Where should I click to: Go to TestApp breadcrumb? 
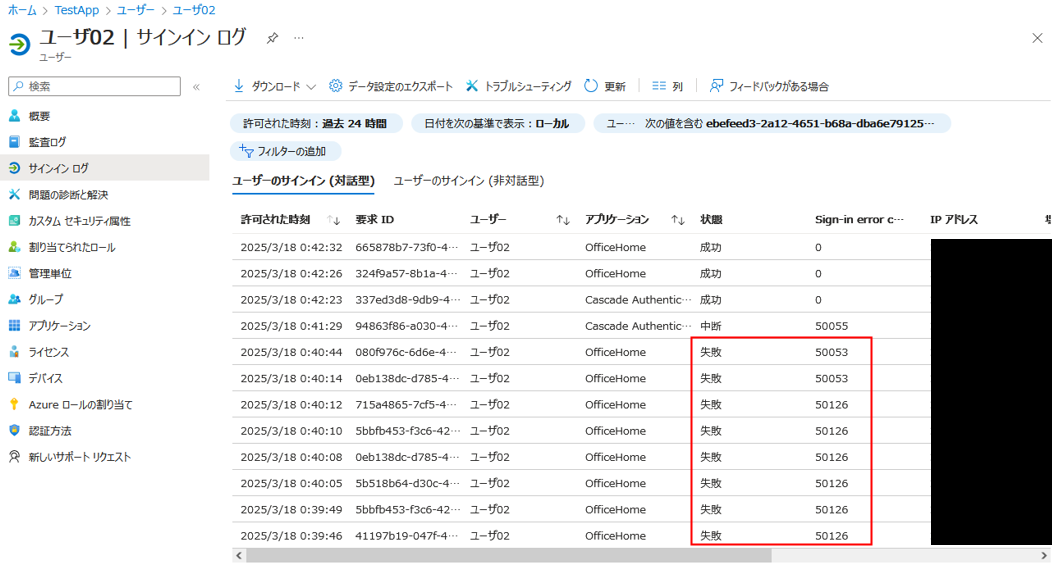[77, 10]
